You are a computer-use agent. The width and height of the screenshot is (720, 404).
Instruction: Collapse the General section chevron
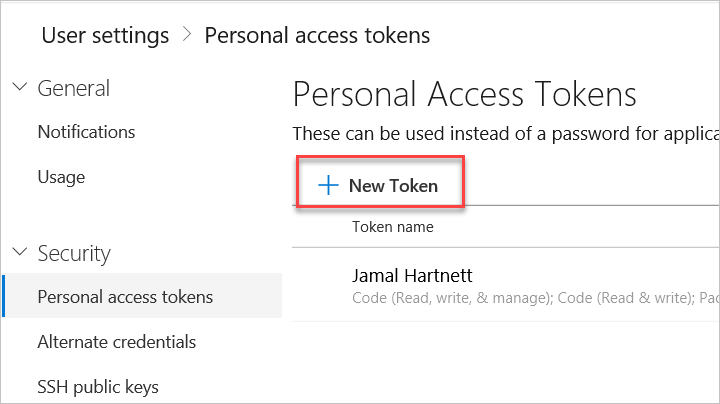pos(20,87)
